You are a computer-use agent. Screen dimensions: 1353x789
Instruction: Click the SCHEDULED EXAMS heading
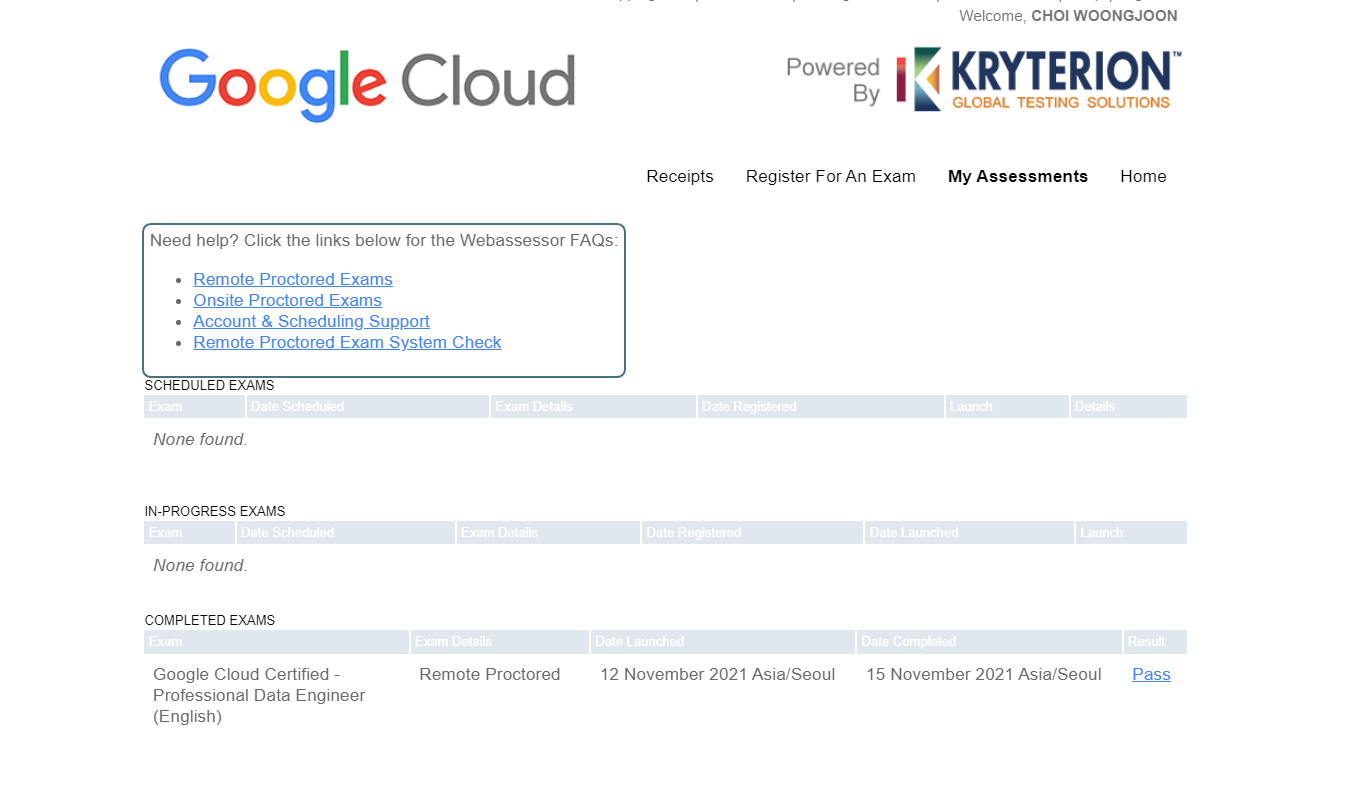(209, 385)
